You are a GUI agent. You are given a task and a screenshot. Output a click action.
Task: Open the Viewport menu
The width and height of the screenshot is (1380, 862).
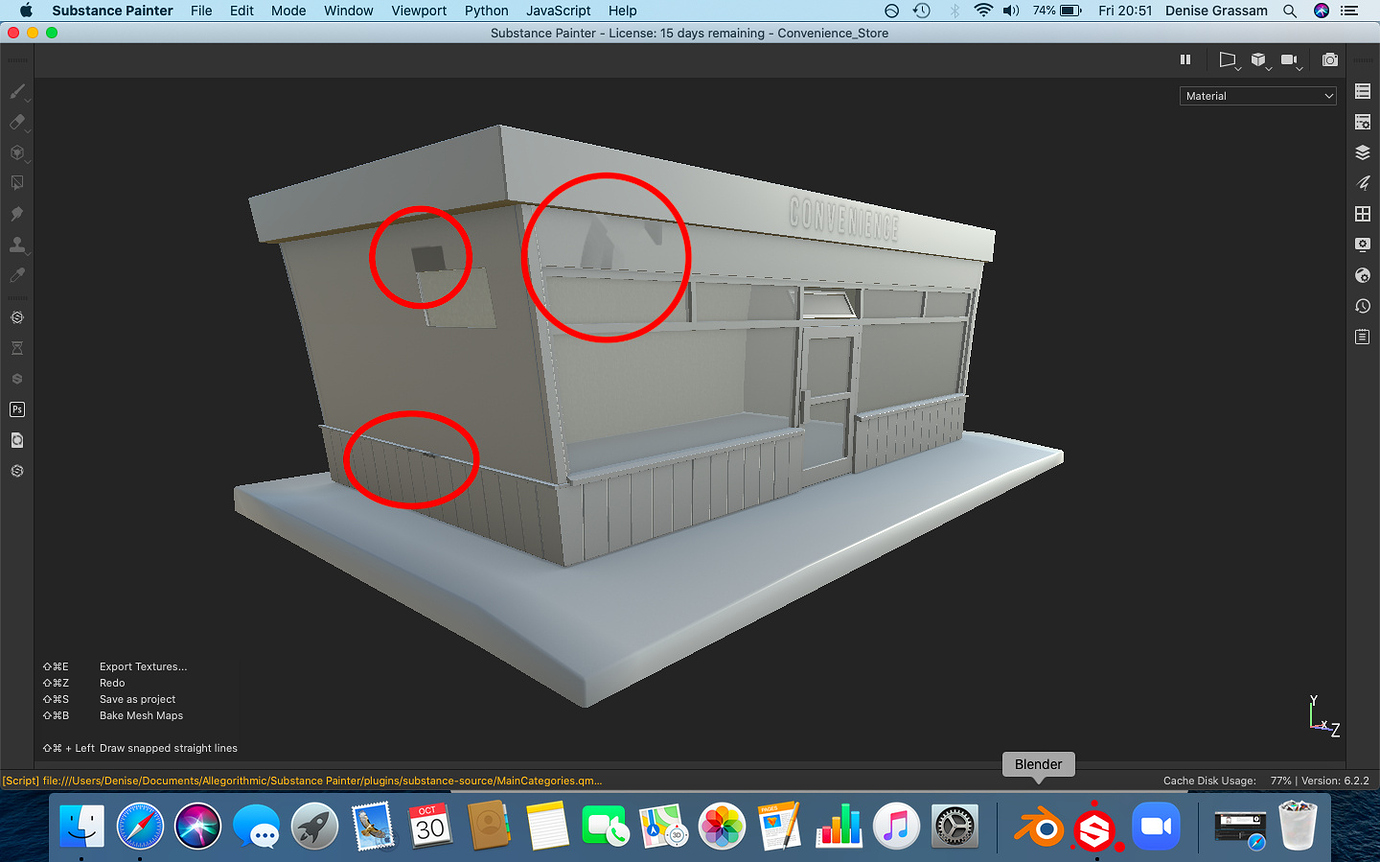pos(418,11)
